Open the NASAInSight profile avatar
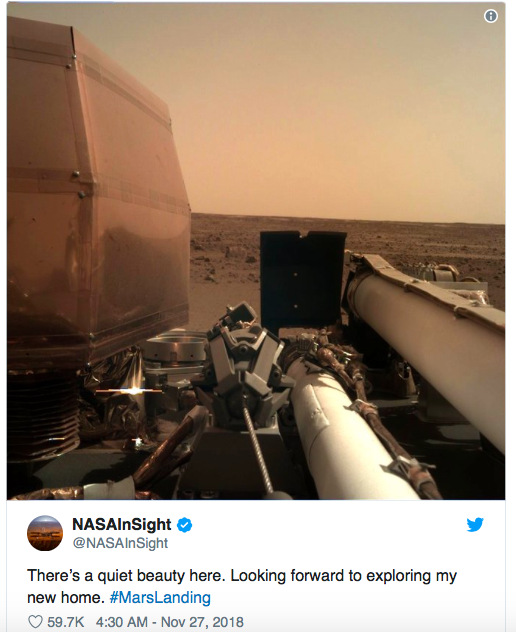The height and width of the screenshot is (632, 516). point(45,533)
